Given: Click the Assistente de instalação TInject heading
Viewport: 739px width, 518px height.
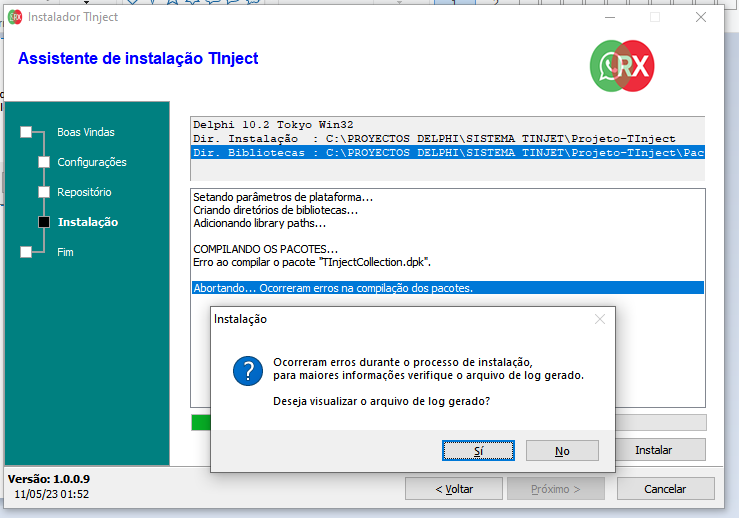Looking at the screenshot, I should (138, 58).
